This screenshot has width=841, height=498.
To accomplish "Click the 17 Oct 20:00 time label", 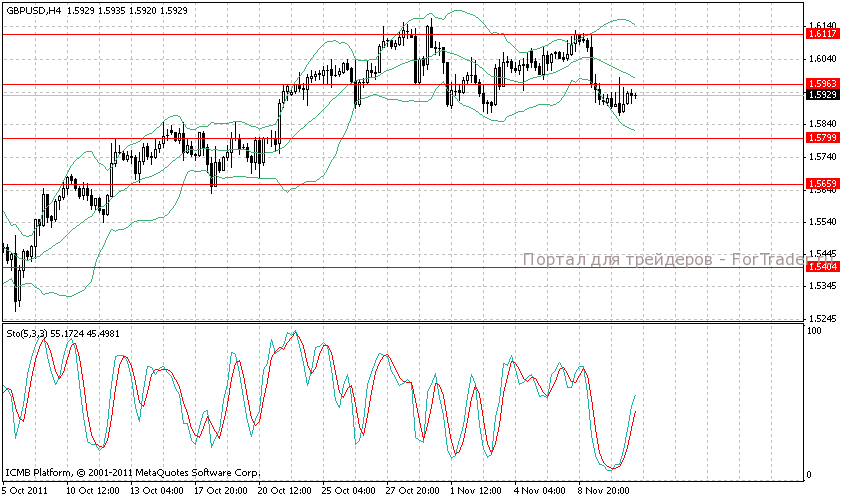I will point(220,491).
